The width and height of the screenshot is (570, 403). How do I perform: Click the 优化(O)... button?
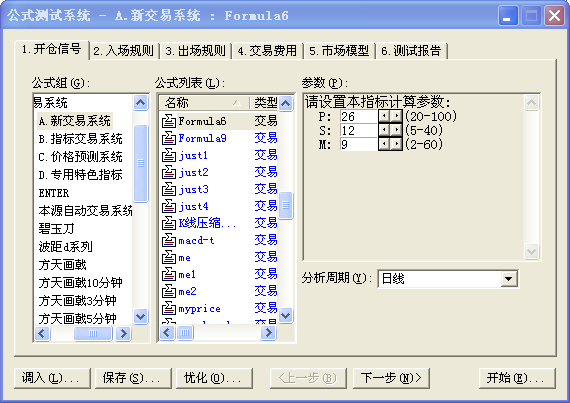pyautogui.click(x=214, y=378)
